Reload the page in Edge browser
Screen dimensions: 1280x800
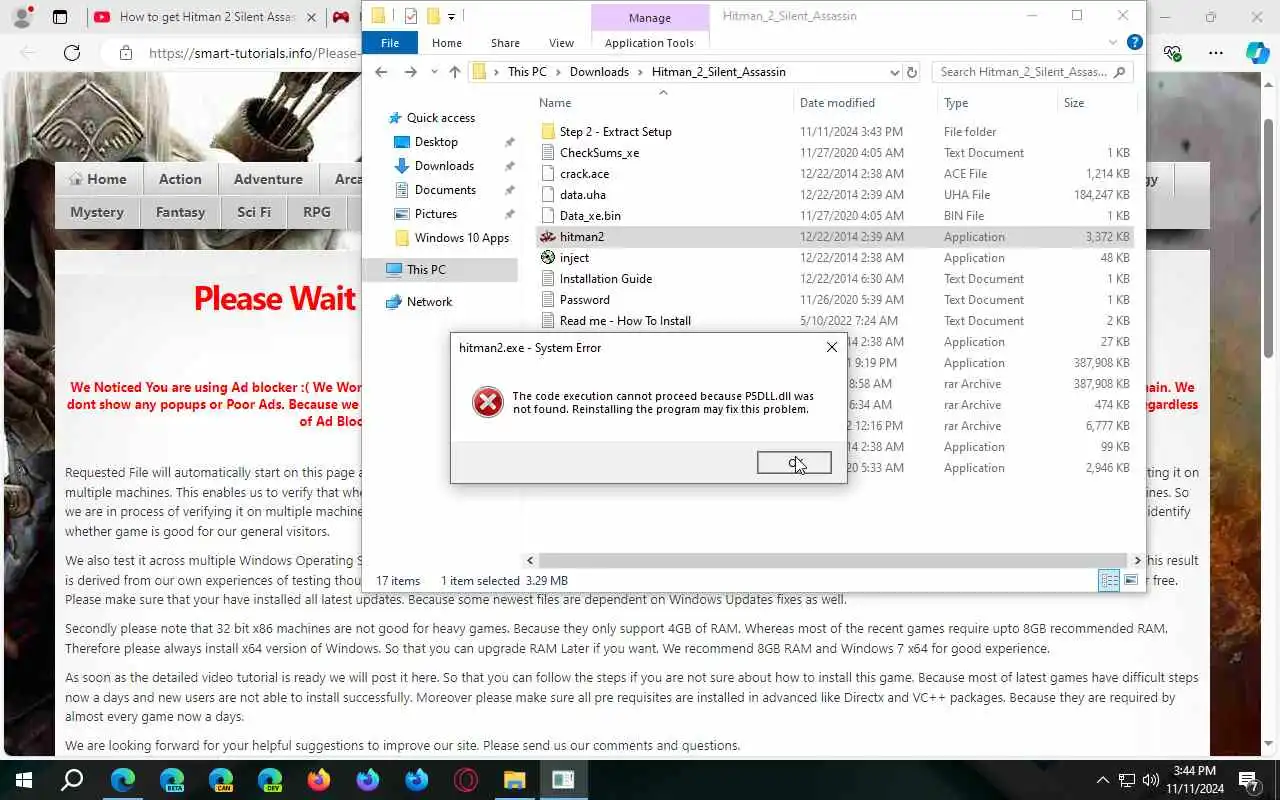(x=72, y=53)
